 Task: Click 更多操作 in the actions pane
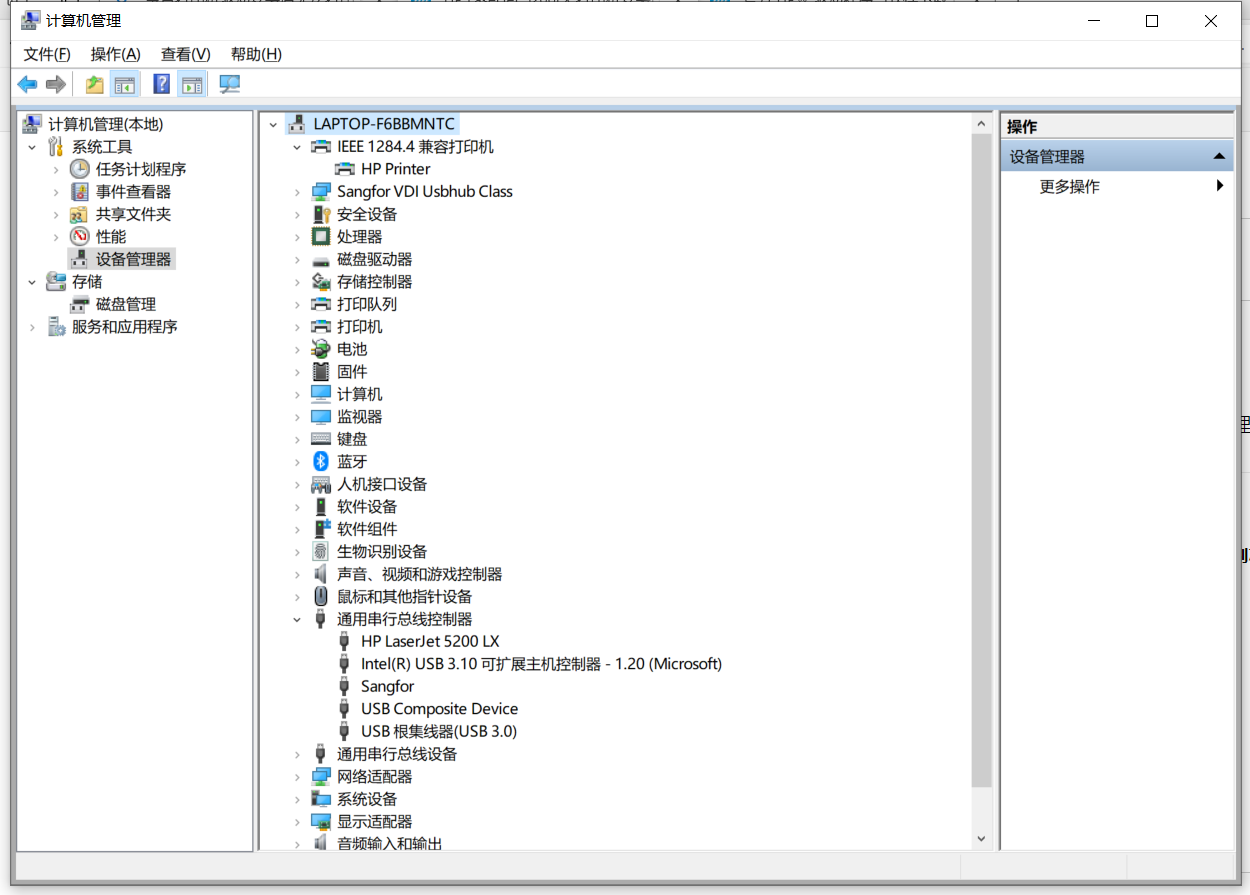(1069, 187)
